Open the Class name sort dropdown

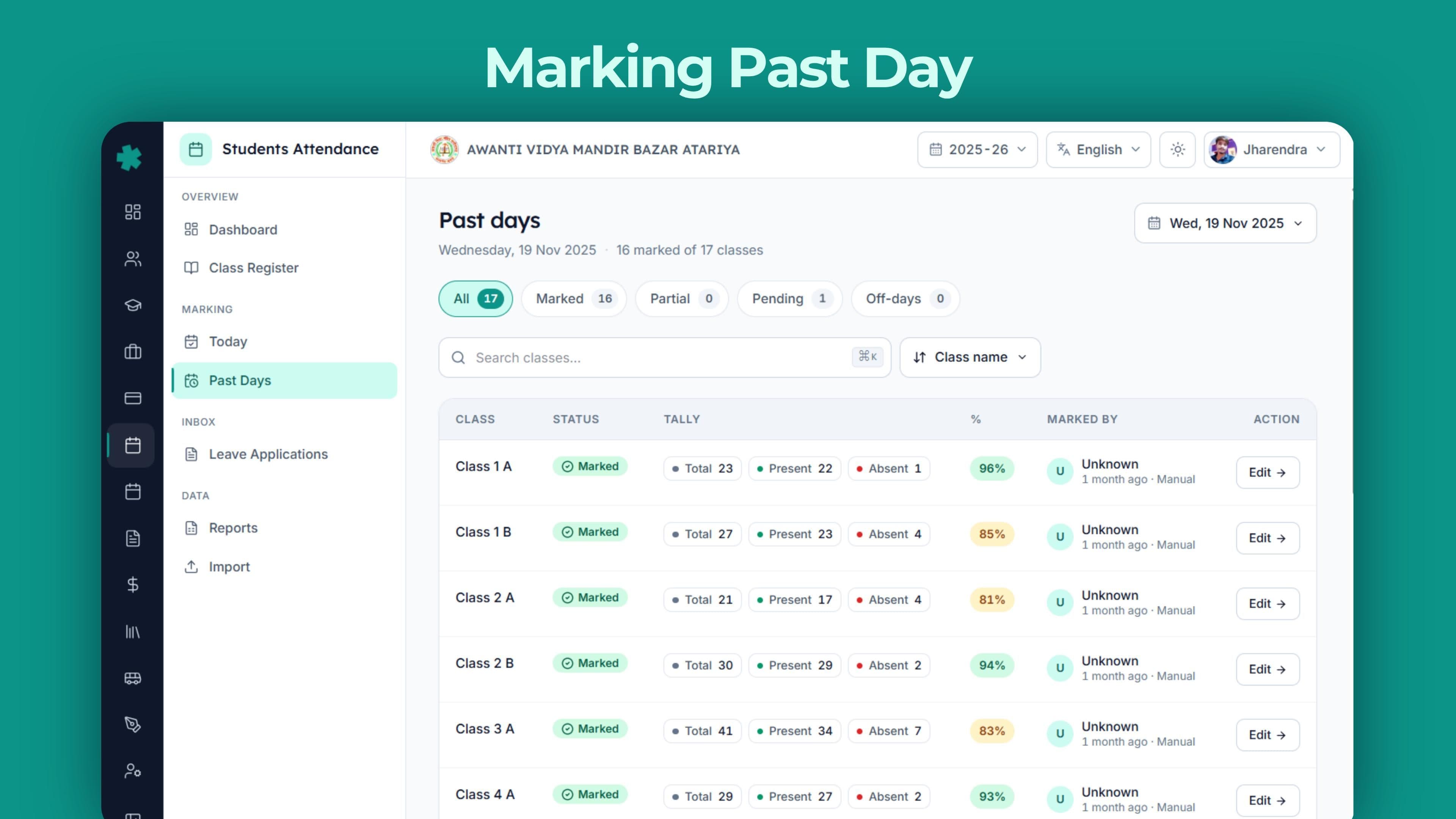point(970,357)
